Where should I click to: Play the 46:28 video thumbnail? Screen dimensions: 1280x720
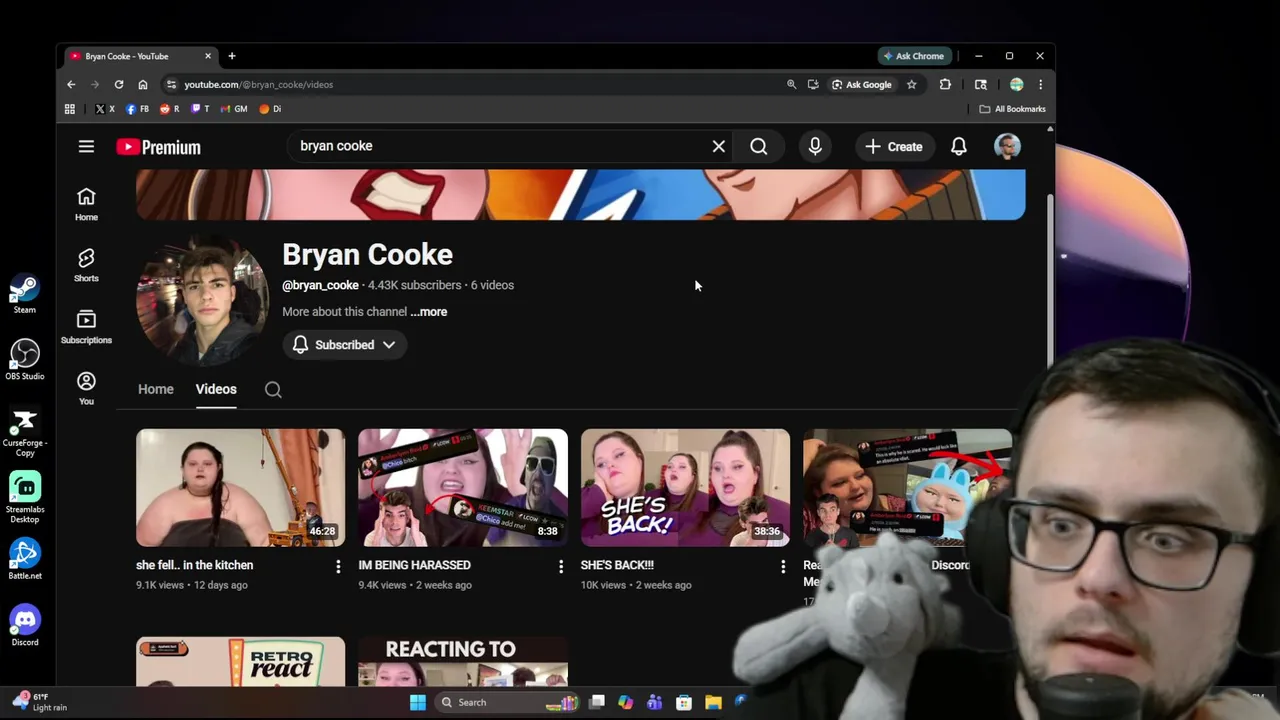click(240, 488)
